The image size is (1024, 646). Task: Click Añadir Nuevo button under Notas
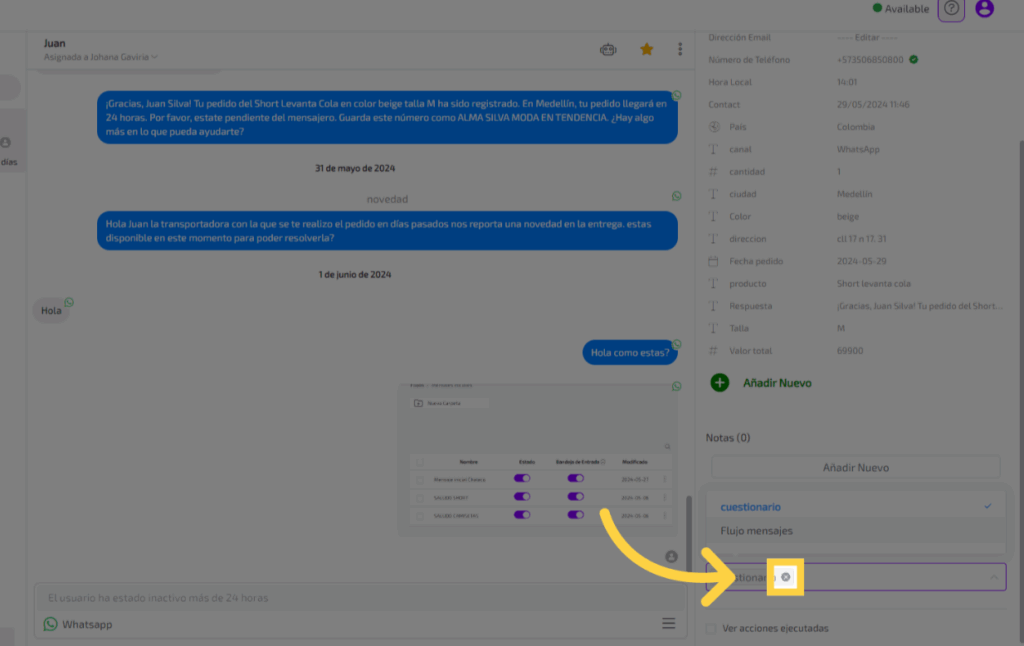[855, 467]
